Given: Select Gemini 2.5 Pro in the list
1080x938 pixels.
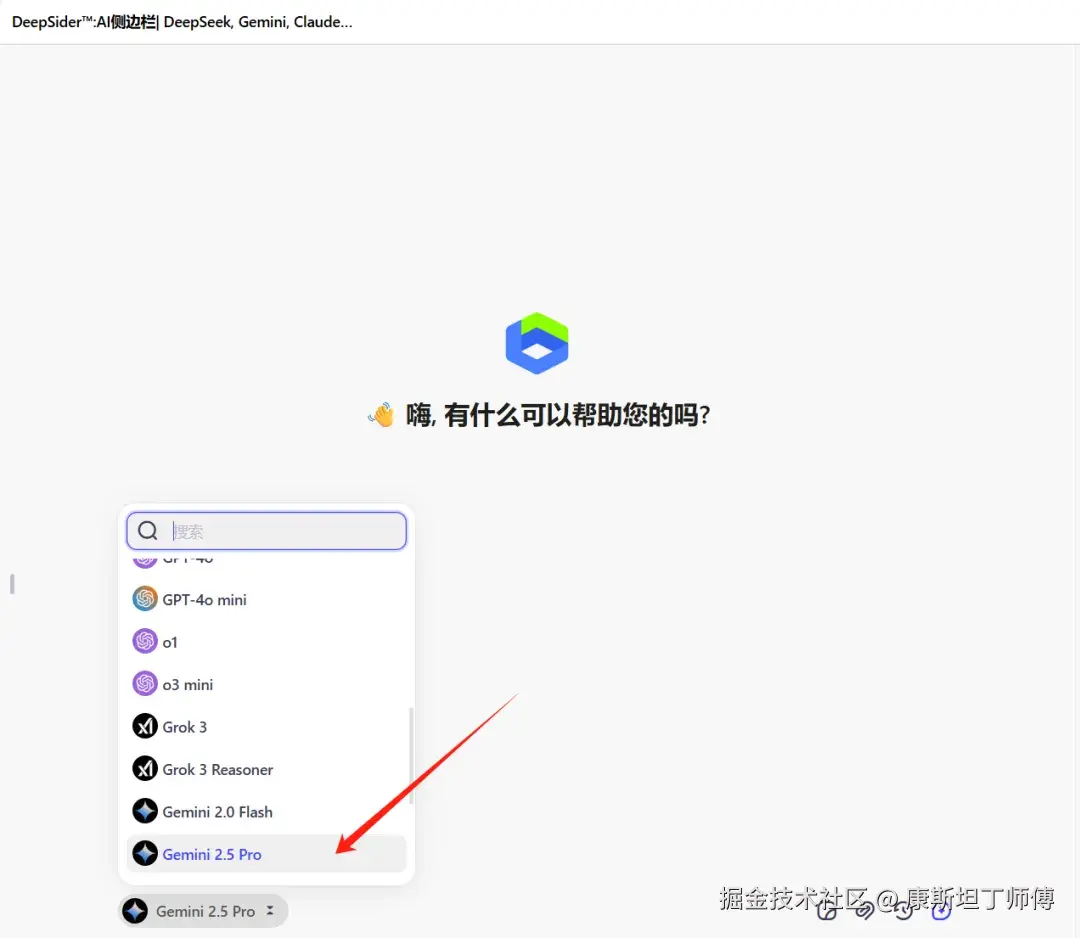Looking at the screenshot, I should pos(267,854).
